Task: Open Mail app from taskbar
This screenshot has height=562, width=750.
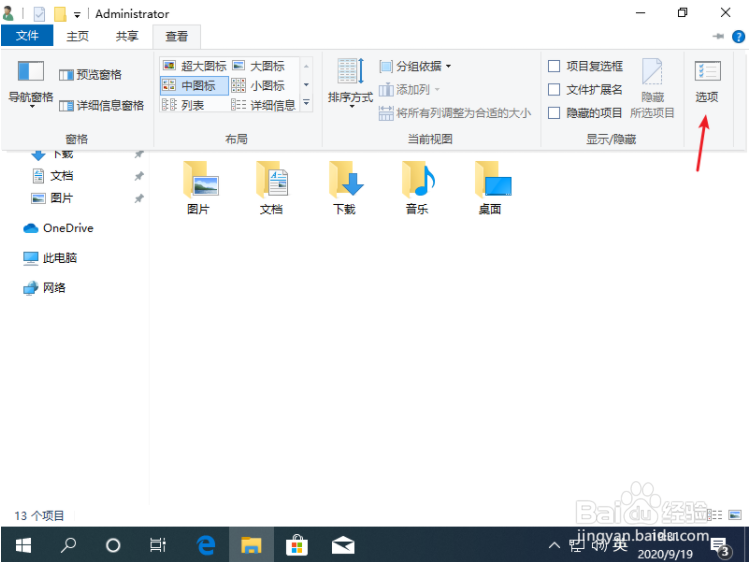Action: [343, 545]
